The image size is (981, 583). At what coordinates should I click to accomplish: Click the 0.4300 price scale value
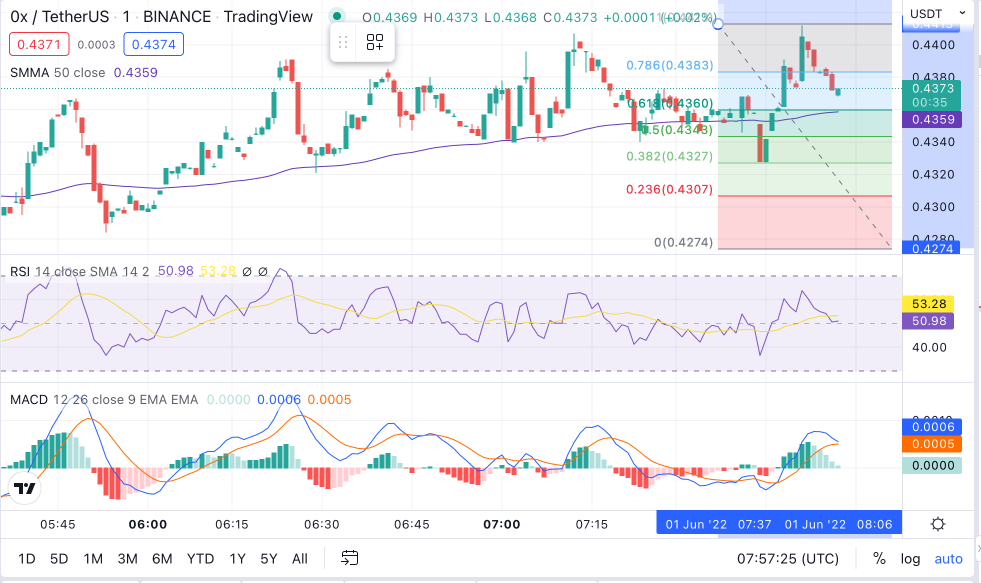pyautogui.click(x=933, y=207)
